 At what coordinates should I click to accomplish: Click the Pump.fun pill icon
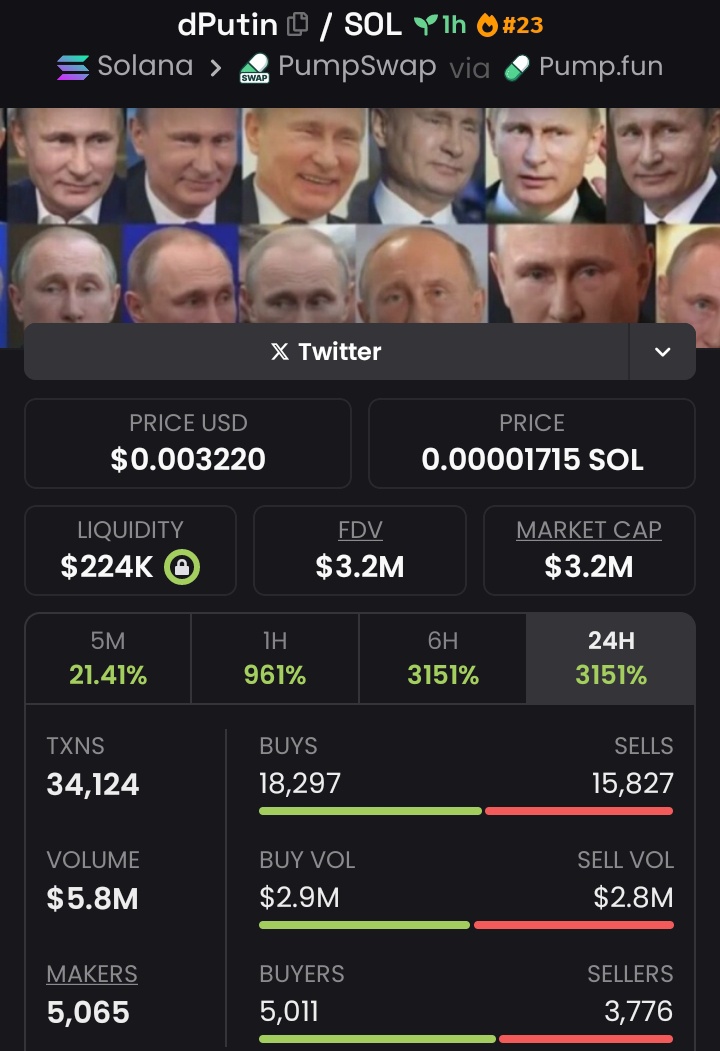point(517,68)
